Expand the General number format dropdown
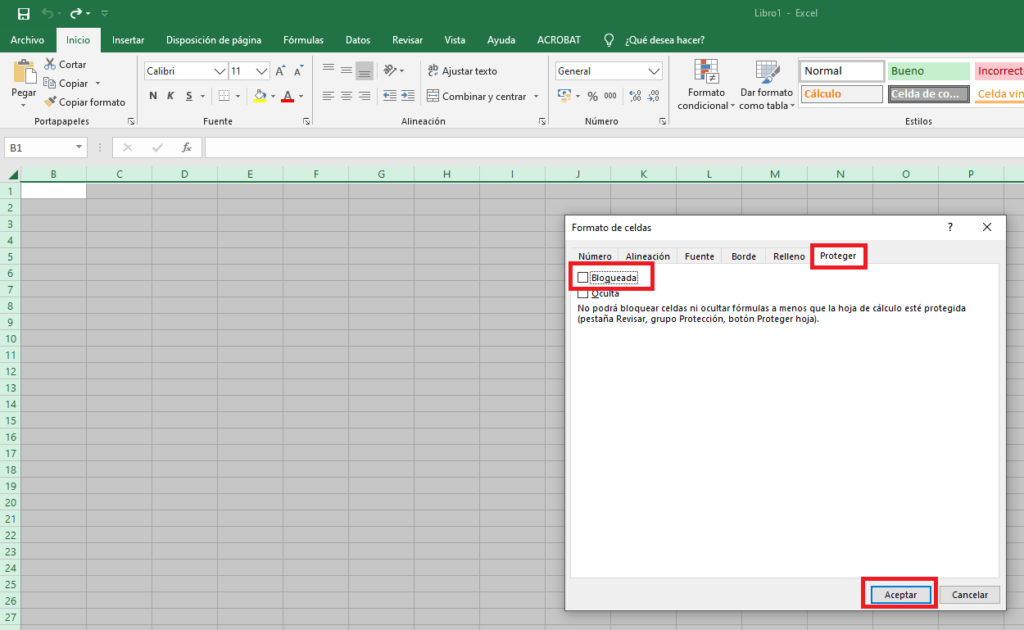Image resolution: width=1024 pixels, height=630 pixels. click(654, 71)
